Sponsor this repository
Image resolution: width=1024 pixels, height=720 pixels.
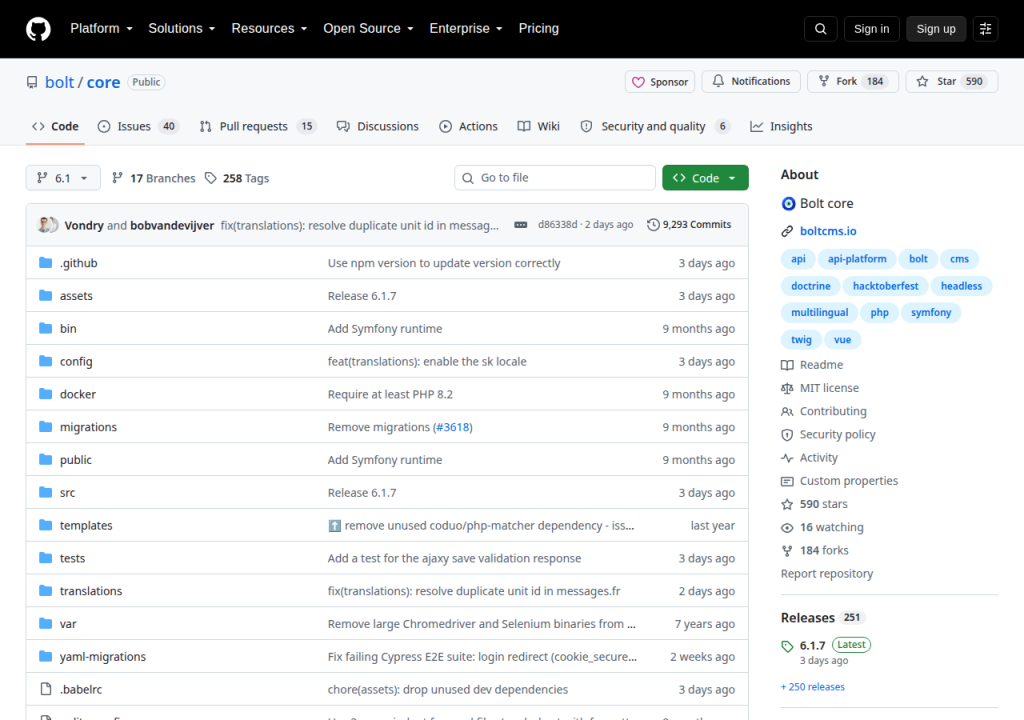(x=660, y=82)
